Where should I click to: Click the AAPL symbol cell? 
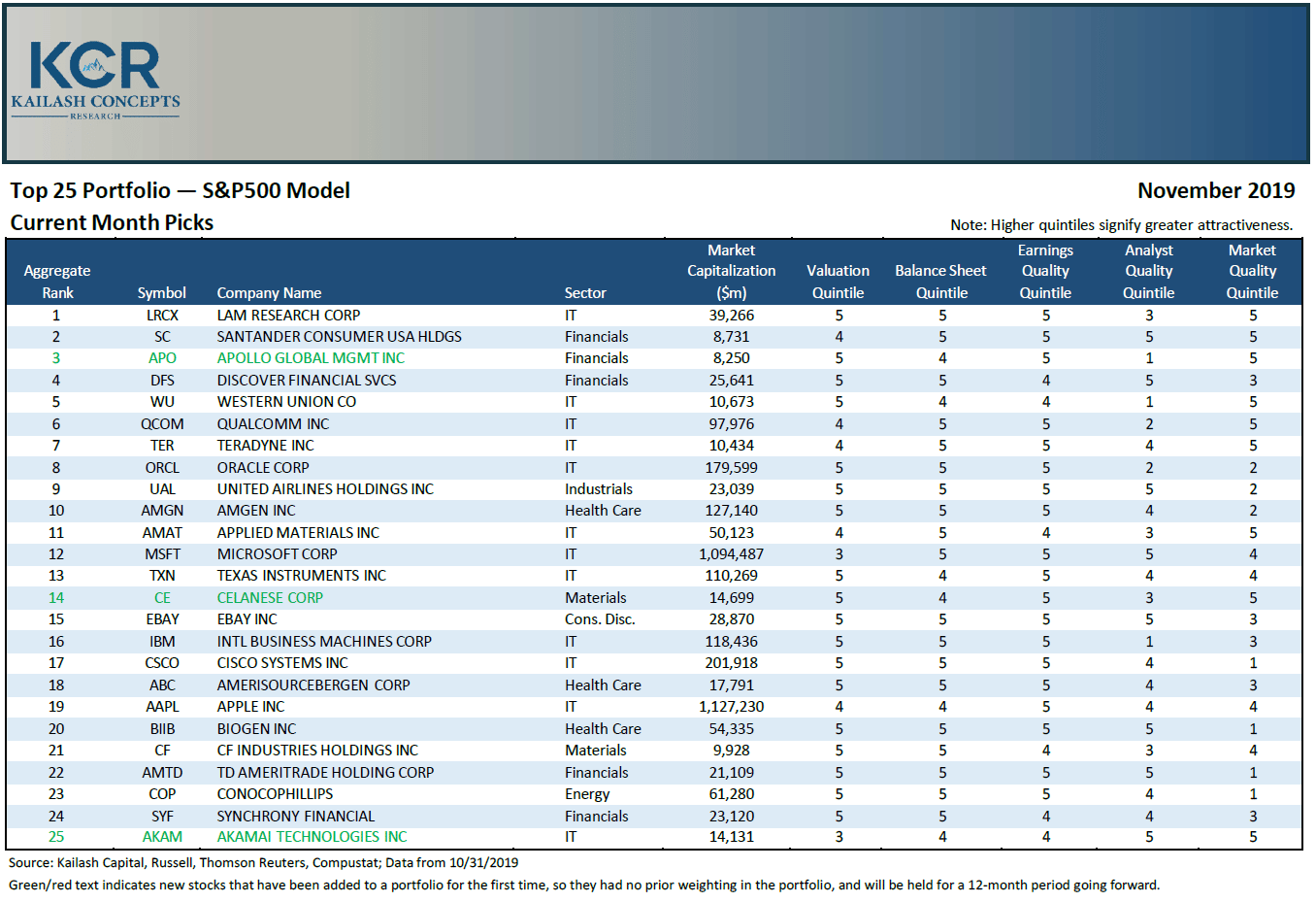[162, 707]
